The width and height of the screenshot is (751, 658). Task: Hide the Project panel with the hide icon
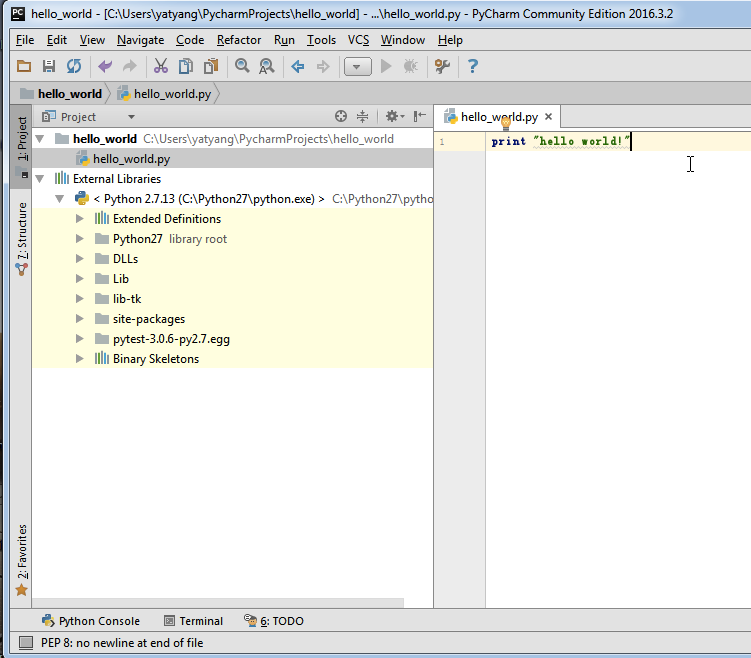coord(420,116)
